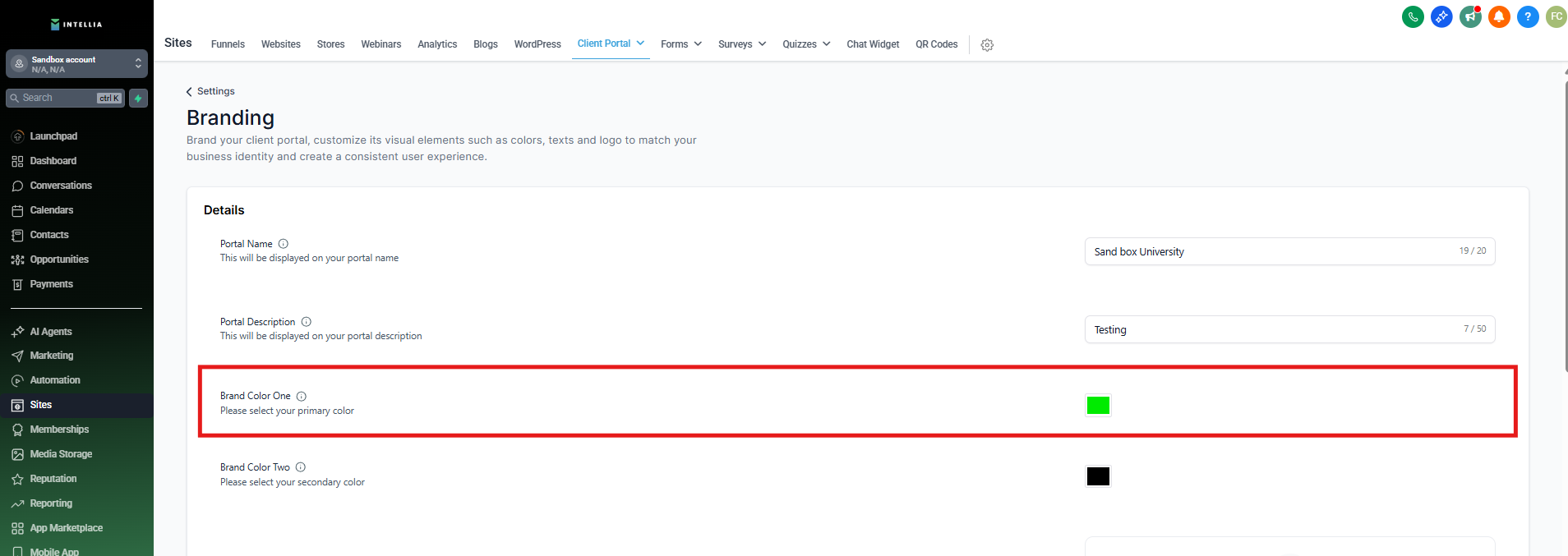Click the green phone call icon
The height and width of the screenshot is (556, 1568).
(1413, 16)
